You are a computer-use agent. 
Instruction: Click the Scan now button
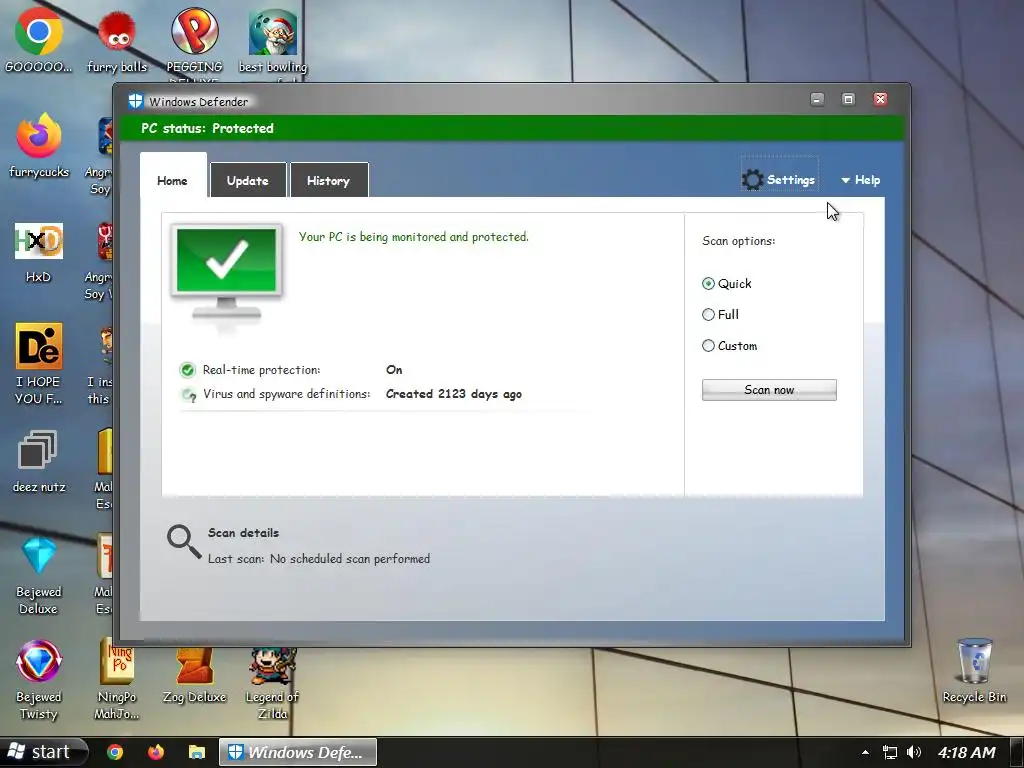click(x=769, y=390)
